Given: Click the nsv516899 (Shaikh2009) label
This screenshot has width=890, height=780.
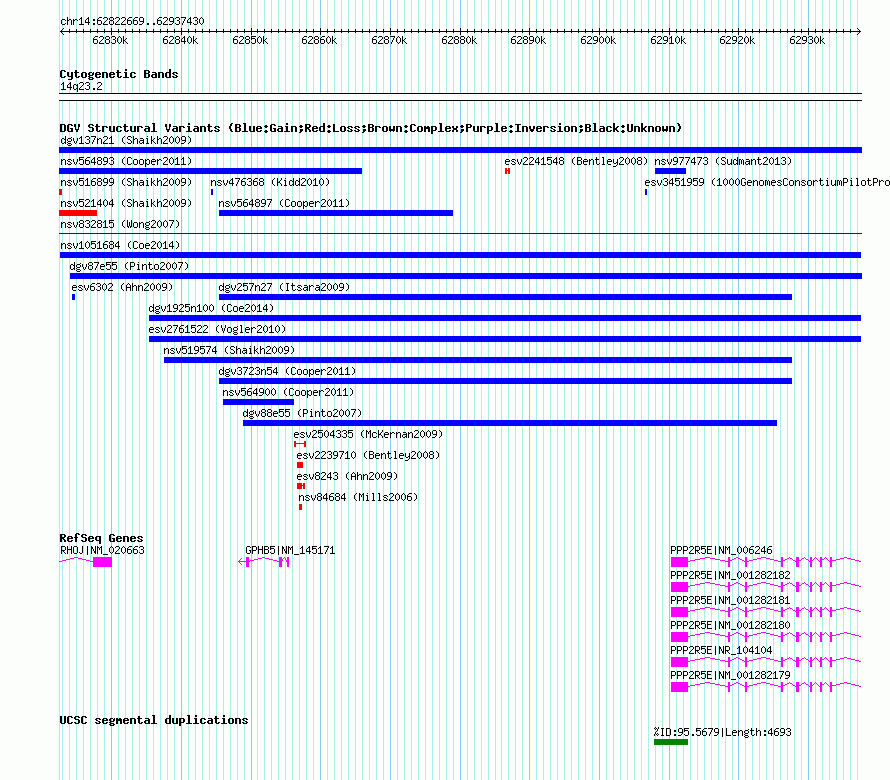Looking at the screenshot, I should (126, 182).
